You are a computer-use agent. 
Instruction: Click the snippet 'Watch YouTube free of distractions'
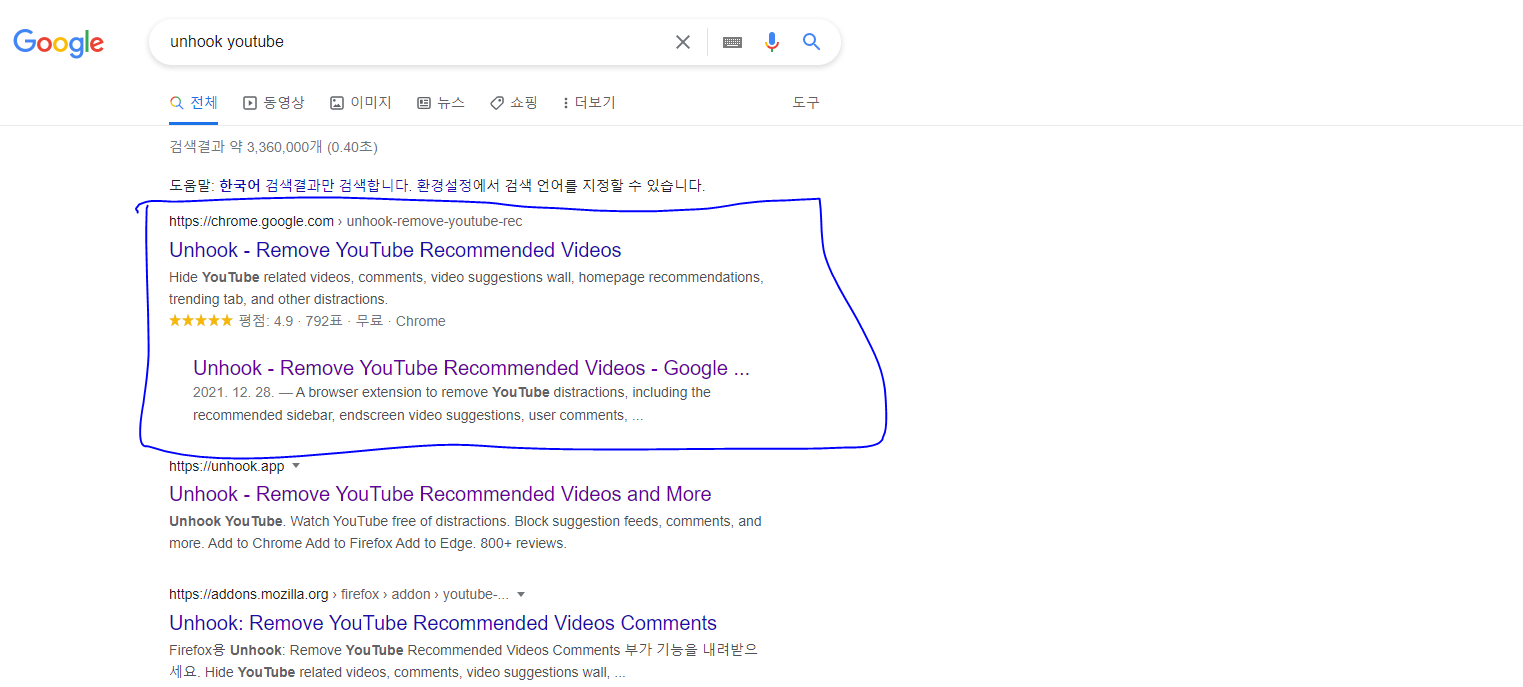point(398,521)
